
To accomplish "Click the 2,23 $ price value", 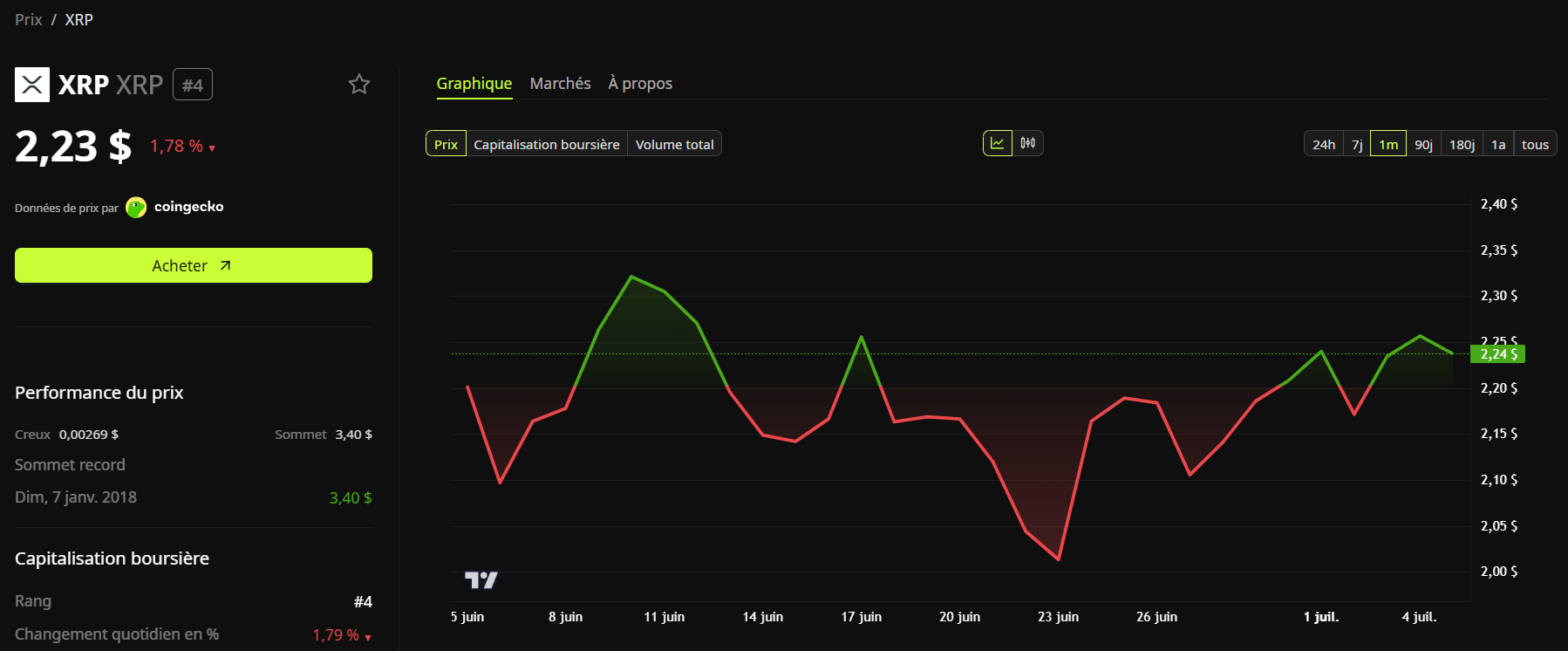I will (x=73, y=146).
